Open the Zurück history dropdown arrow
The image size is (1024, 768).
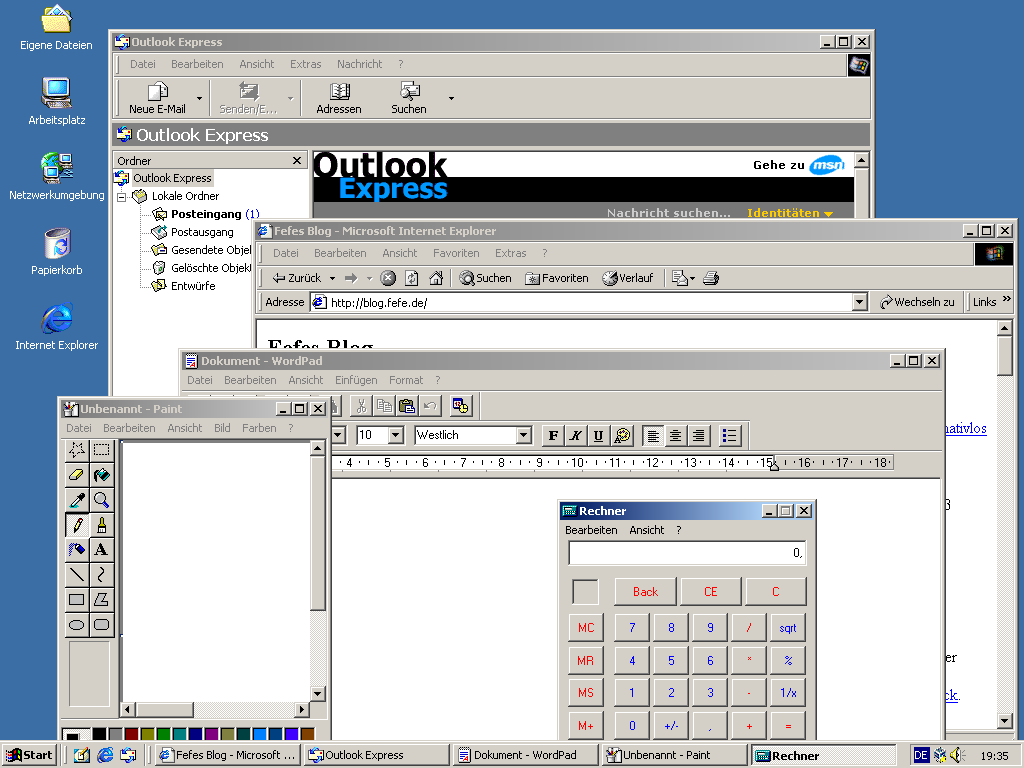click(332, 278)
